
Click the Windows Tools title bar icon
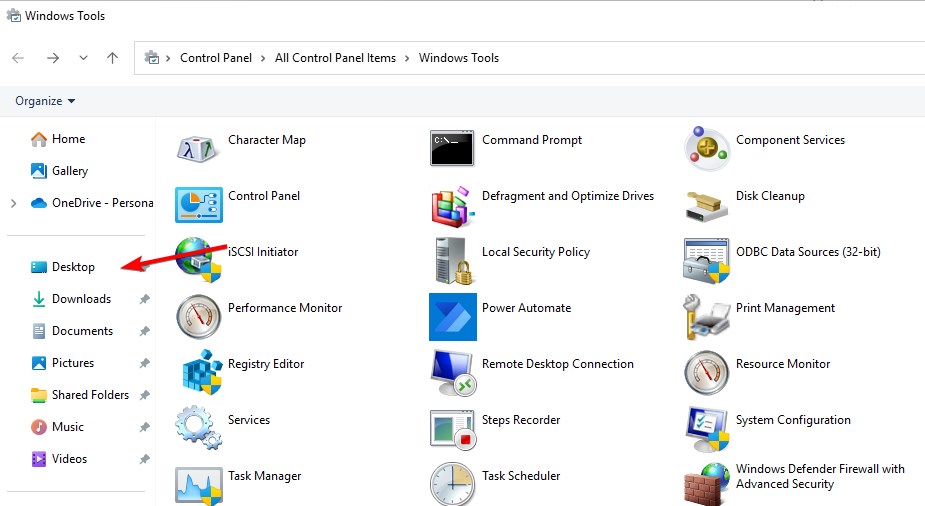tap(14, 15)
